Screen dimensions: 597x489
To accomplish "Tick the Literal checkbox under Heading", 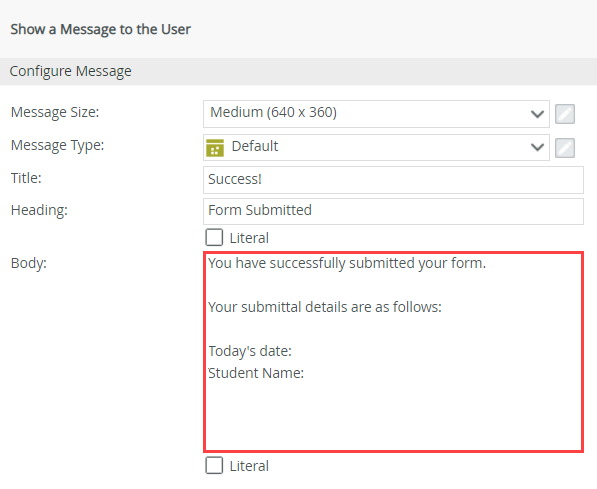I will pyautogui.click(x=214, y=237).
